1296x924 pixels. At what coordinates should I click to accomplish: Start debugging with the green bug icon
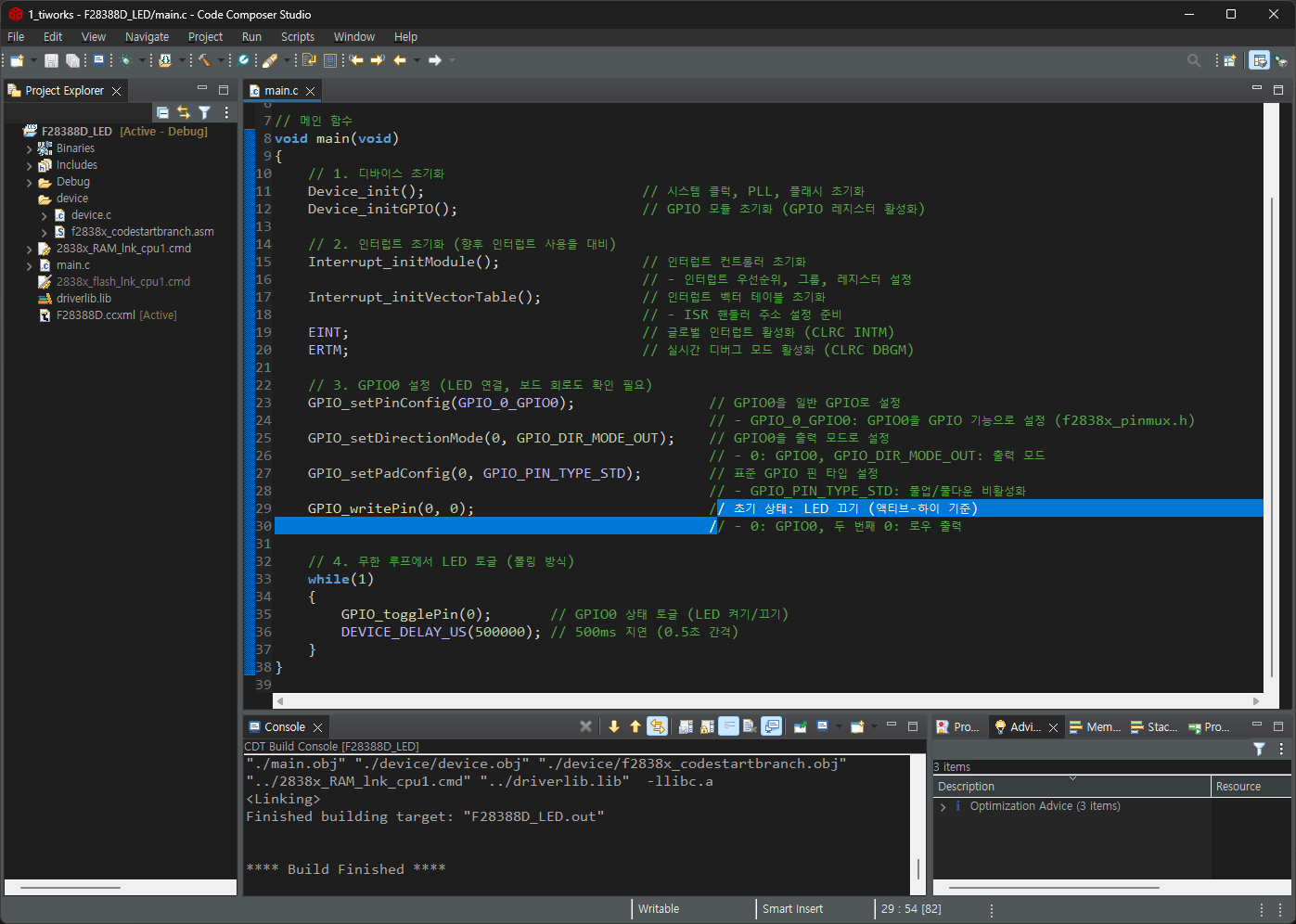[126, 60]
